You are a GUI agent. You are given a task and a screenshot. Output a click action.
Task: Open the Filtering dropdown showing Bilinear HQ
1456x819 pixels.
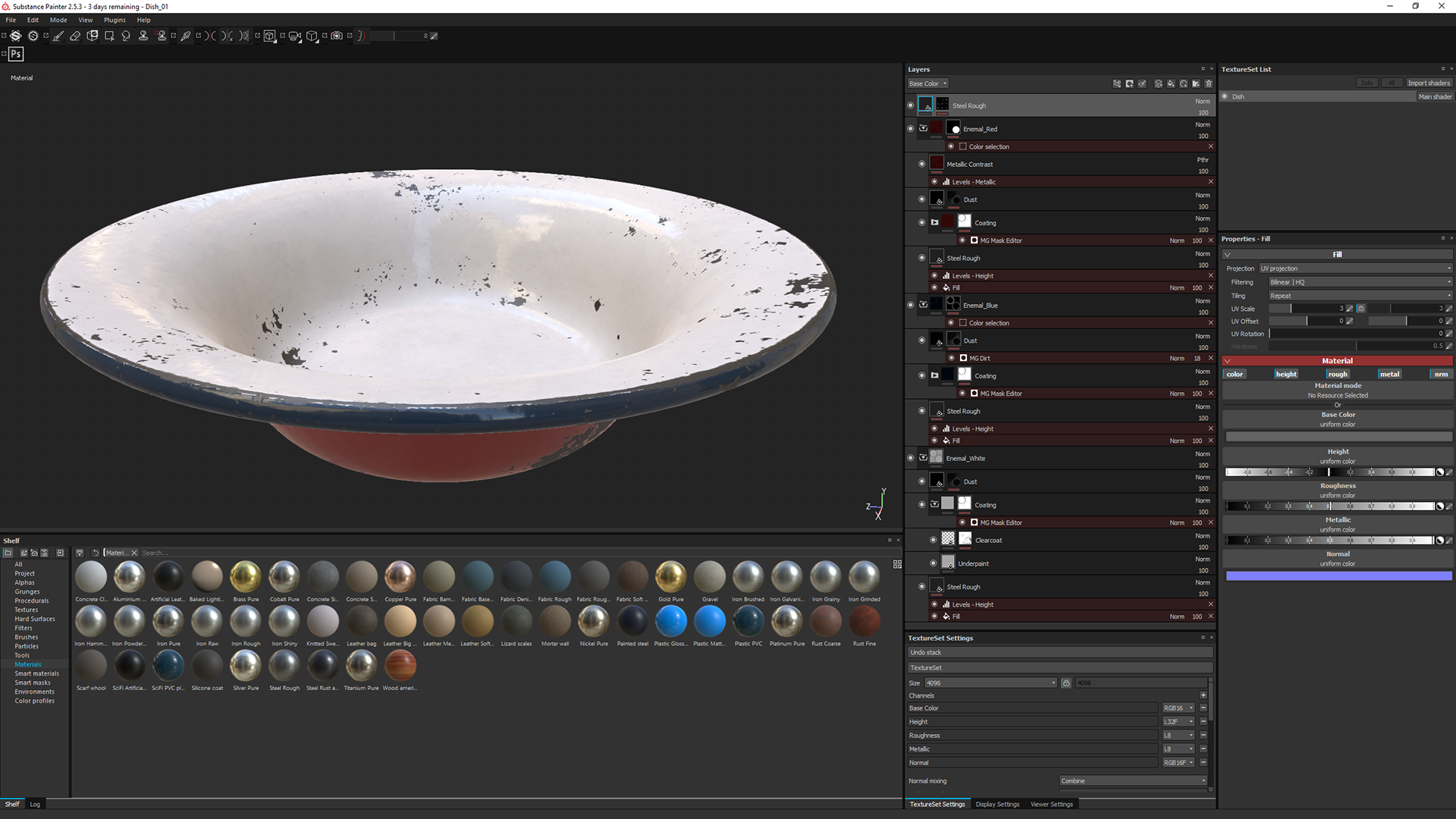pyautogui.click(x=1360, y=282)
